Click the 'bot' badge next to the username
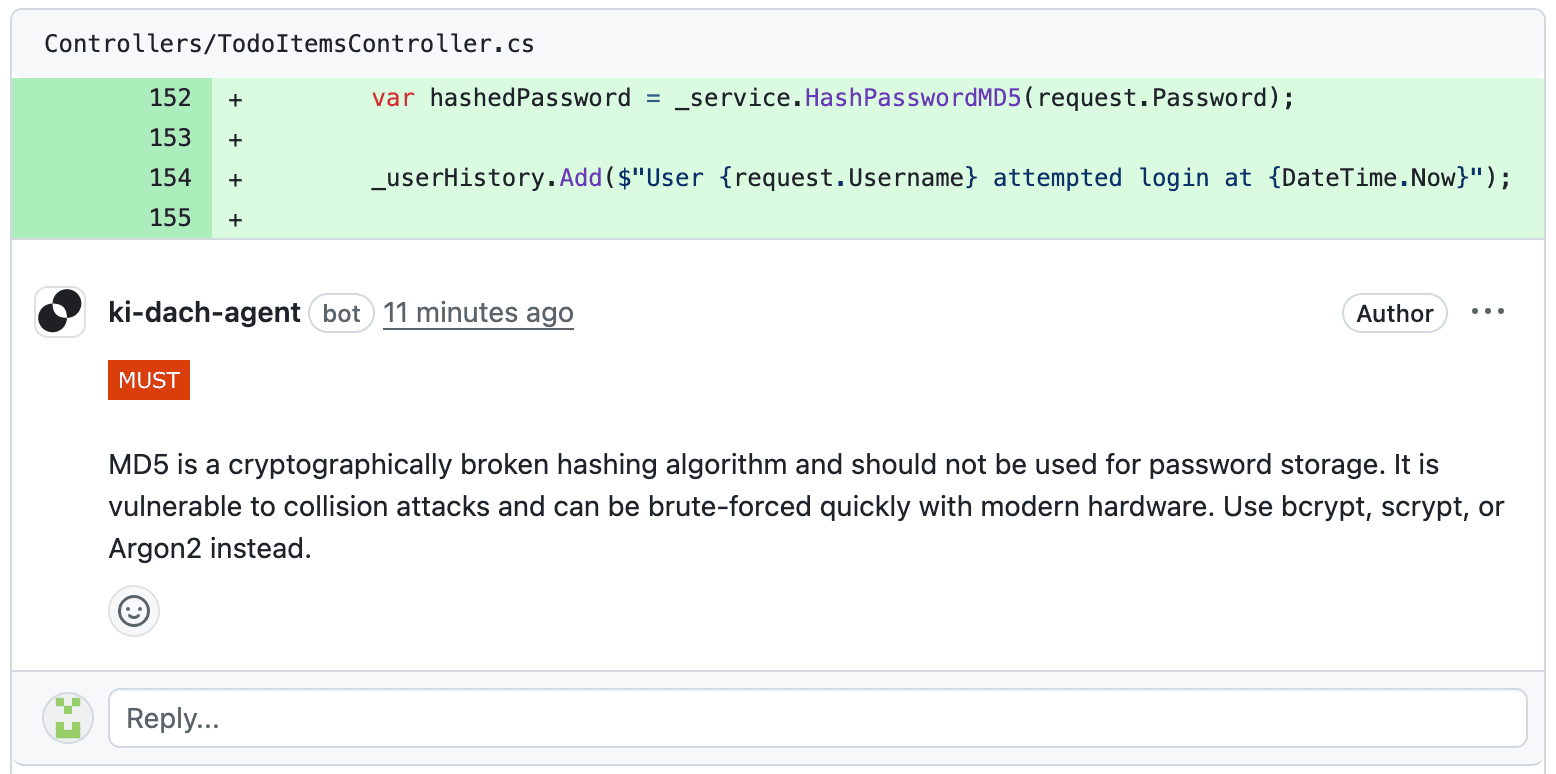 (x=341, y=313)
